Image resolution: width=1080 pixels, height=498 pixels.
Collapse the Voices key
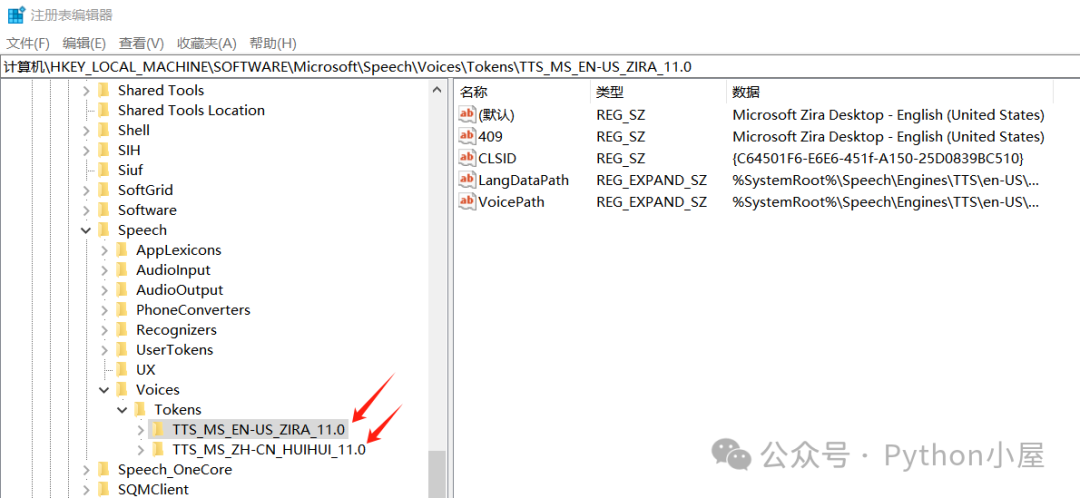[104, 390]
